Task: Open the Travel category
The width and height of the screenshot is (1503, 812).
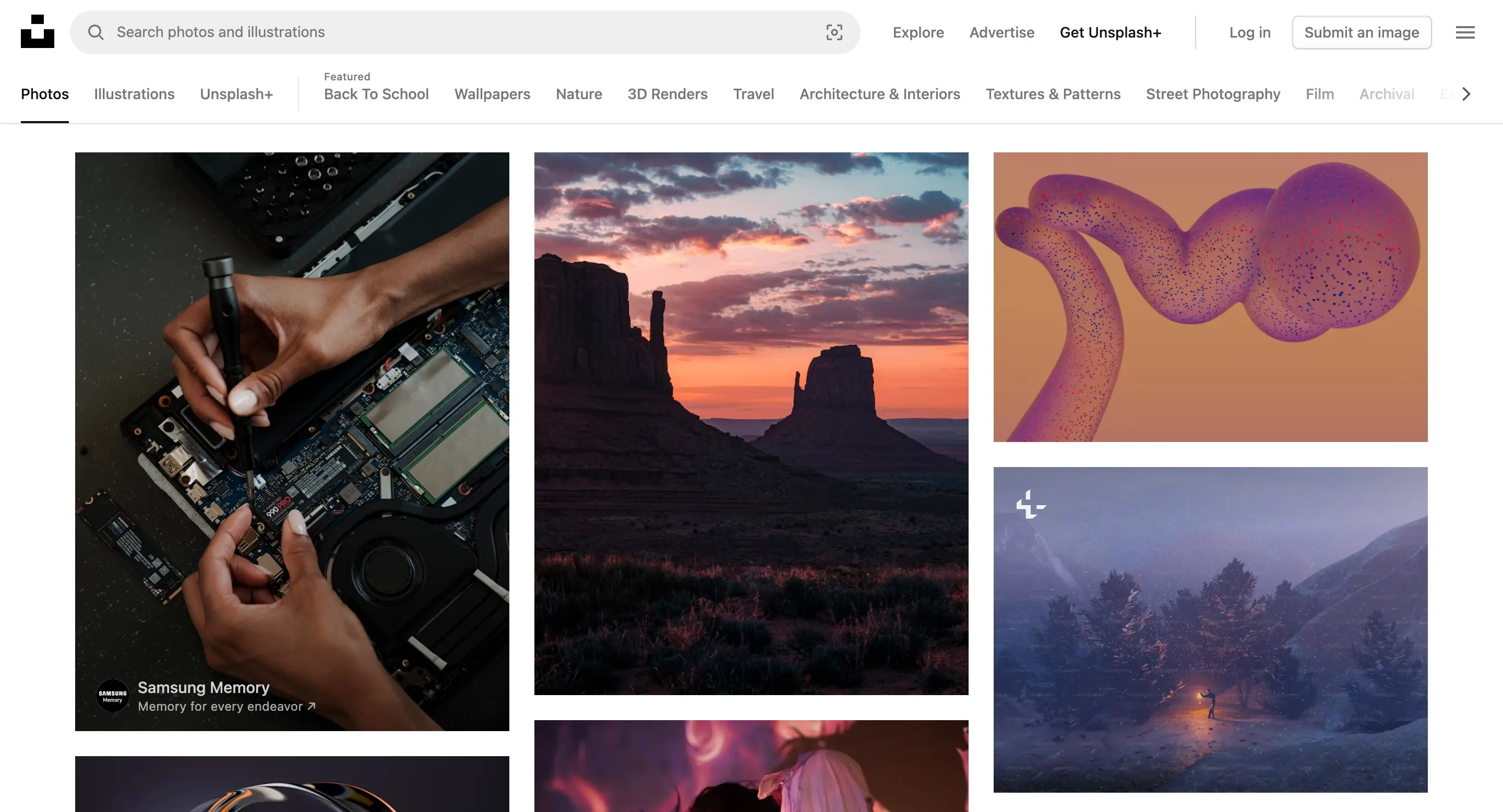Action: point(753,94)
